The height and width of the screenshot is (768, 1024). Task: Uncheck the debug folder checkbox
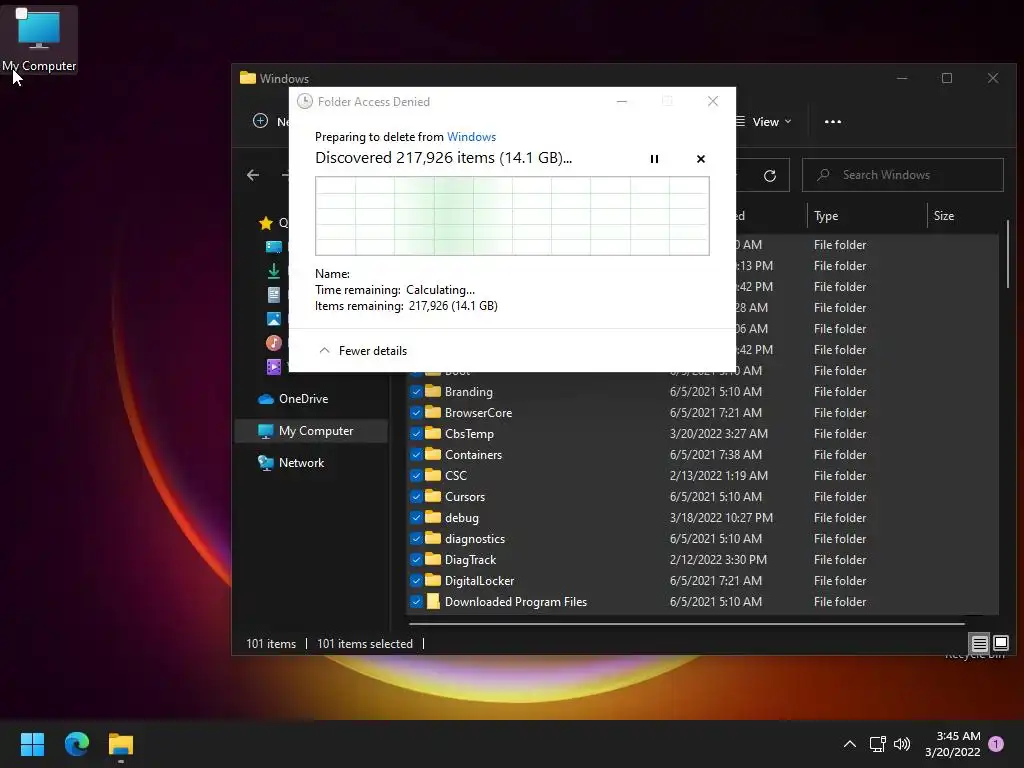(416, 518)
